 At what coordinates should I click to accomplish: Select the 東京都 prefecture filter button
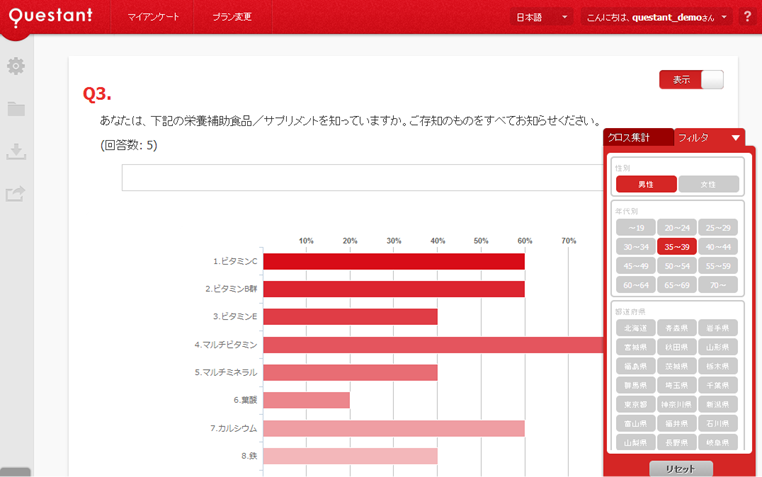(x=636, y=404)
